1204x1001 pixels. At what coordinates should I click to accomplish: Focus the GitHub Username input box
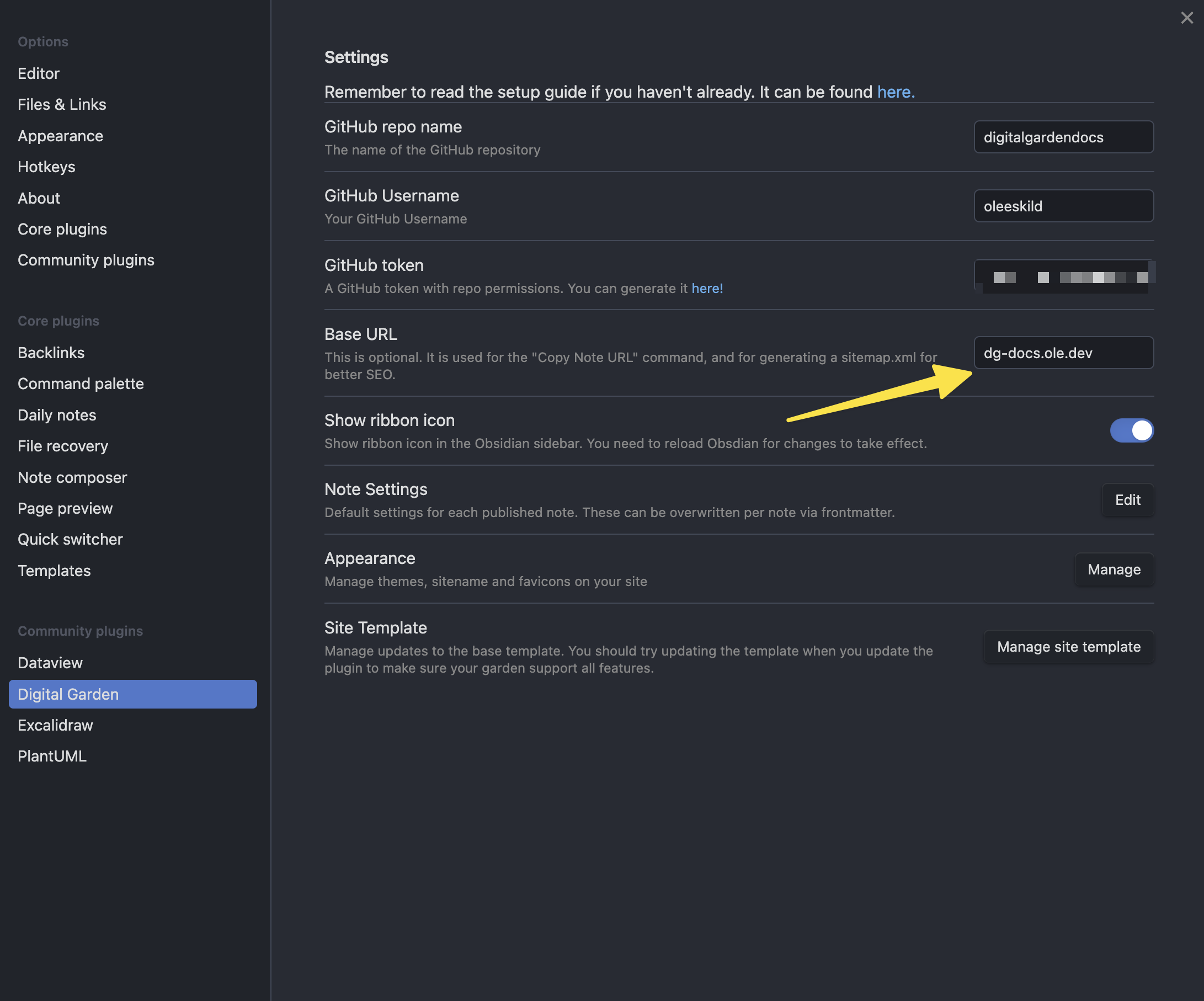tap(1063, 206)
